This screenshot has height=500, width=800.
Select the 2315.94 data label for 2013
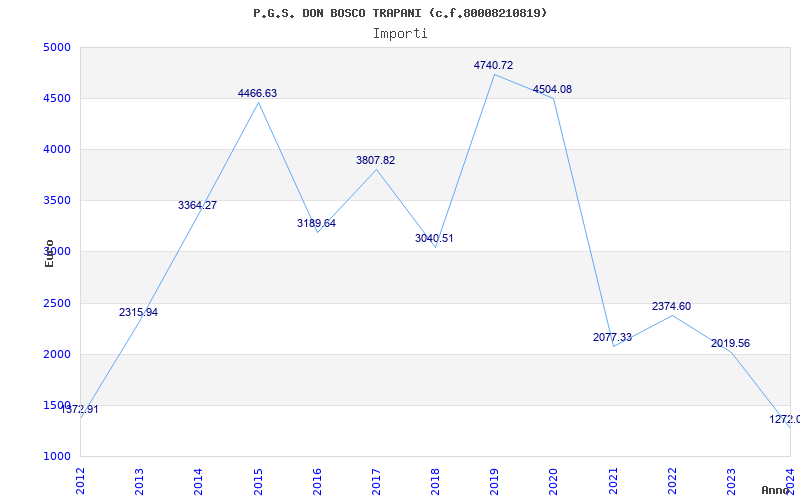tap(138, 312)
